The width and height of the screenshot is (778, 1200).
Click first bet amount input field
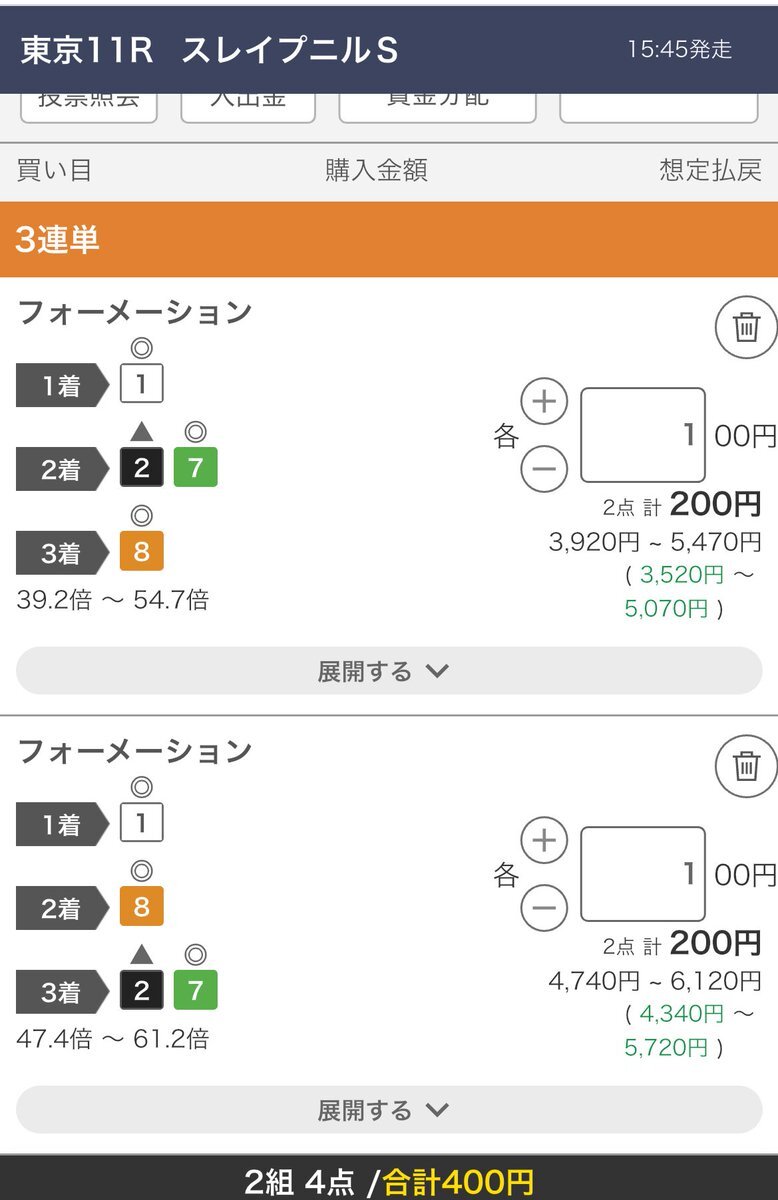tap(643, 435)
